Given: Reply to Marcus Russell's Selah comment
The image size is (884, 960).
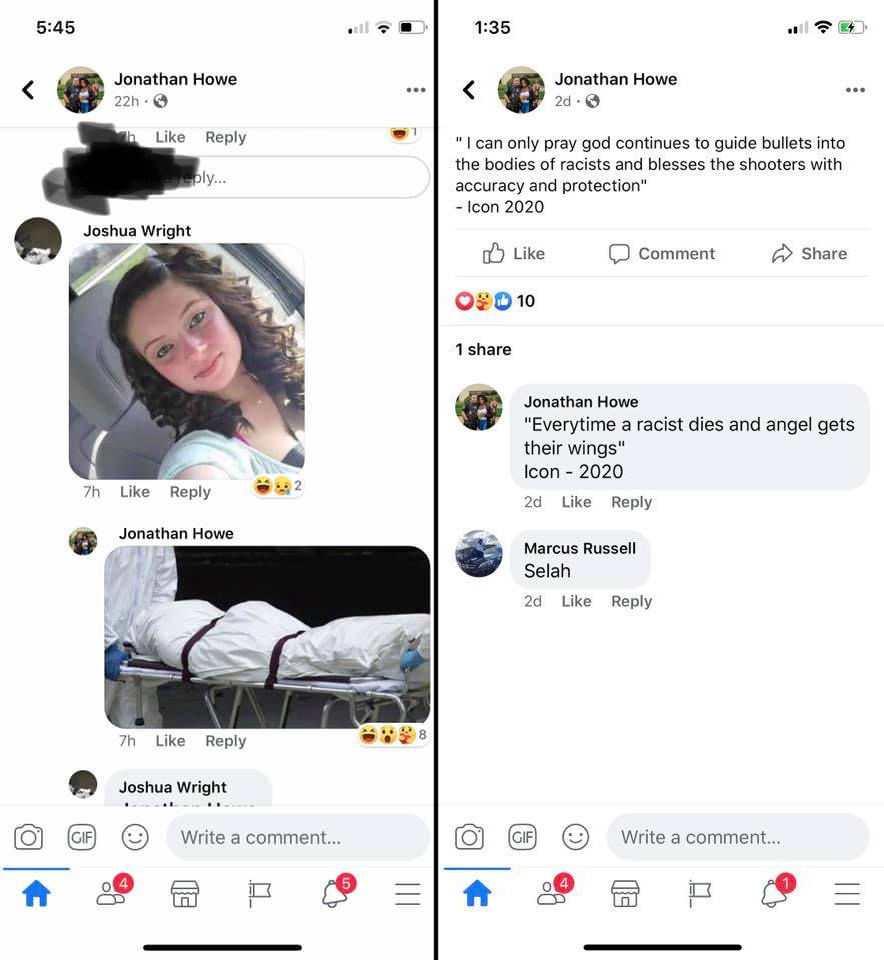Looking at the screenshot, I should tap(631, 601).
